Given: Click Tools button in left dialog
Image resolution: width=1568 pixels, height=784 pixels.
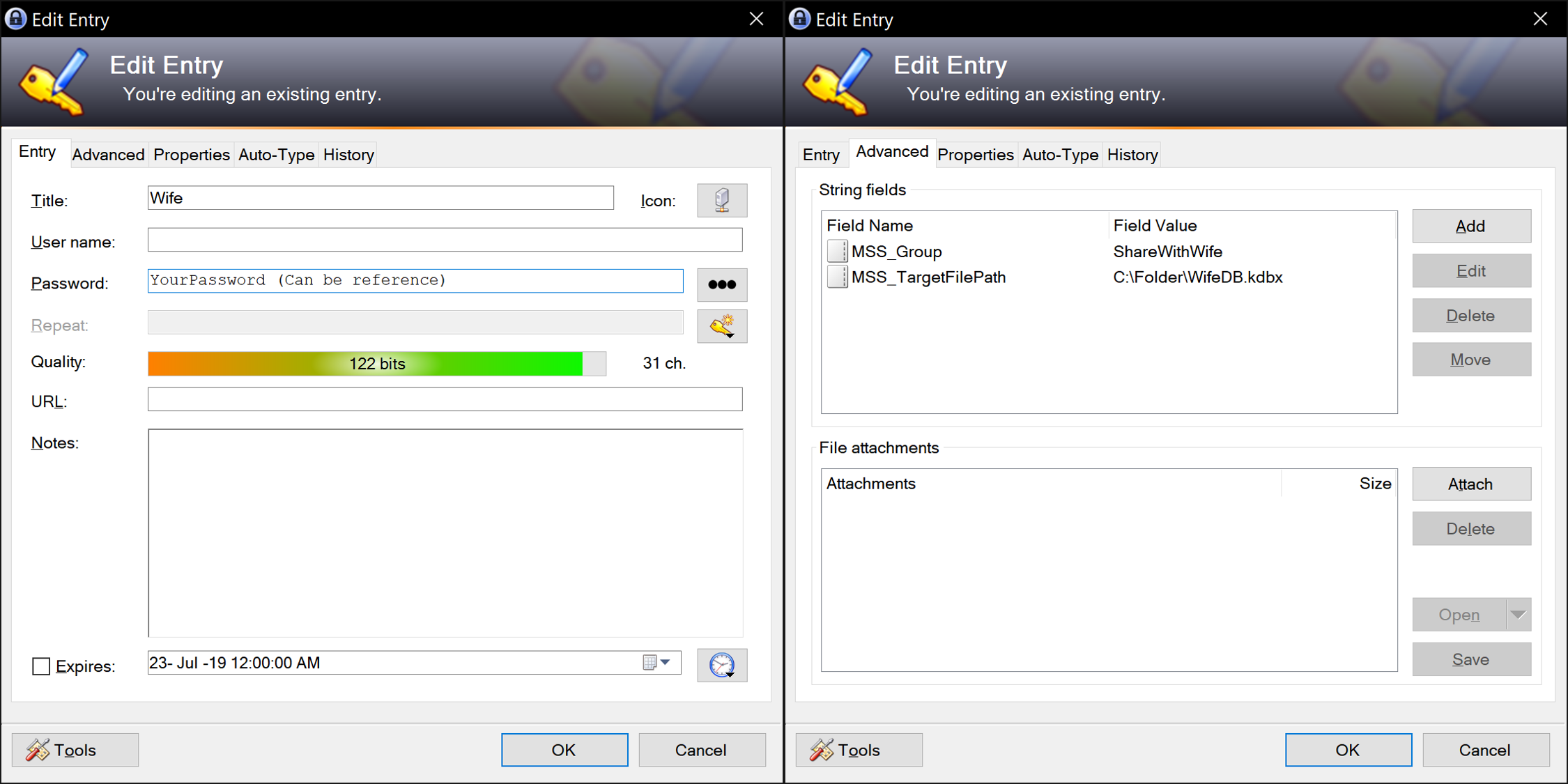Looking at the screenshot, I should point(75,750).
